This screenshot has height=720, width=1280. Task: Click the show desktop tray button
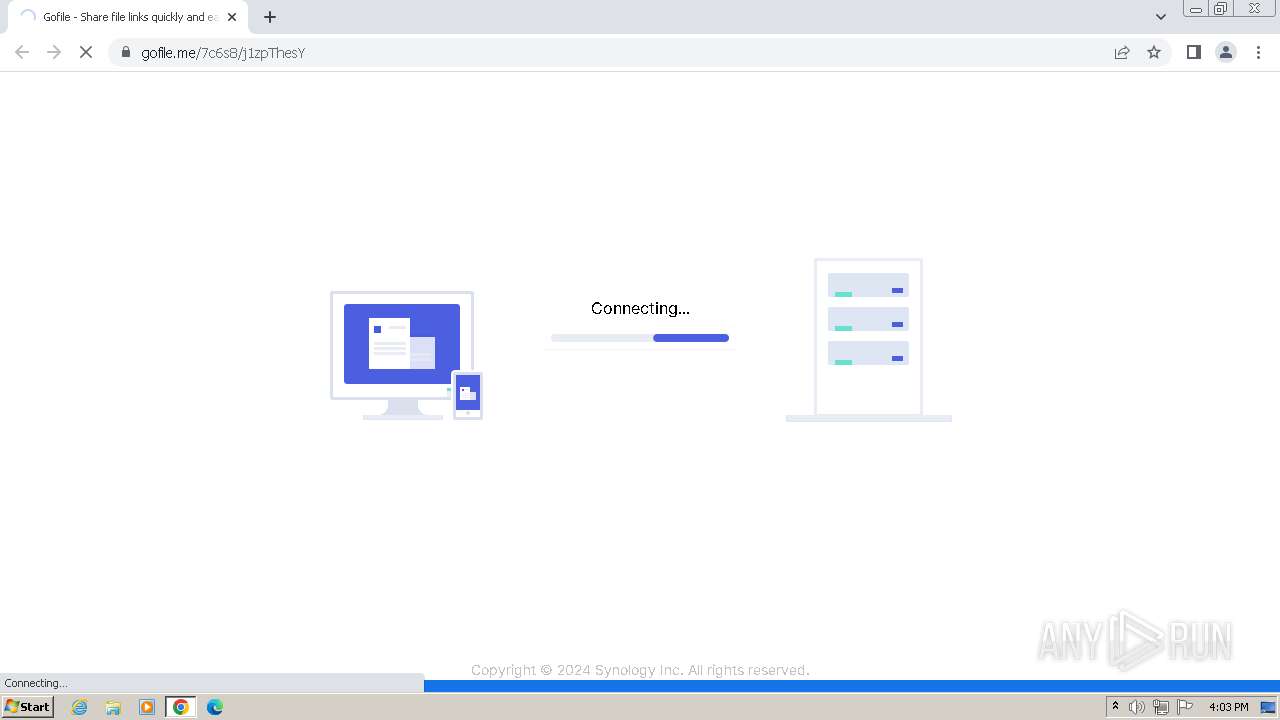1268,707
